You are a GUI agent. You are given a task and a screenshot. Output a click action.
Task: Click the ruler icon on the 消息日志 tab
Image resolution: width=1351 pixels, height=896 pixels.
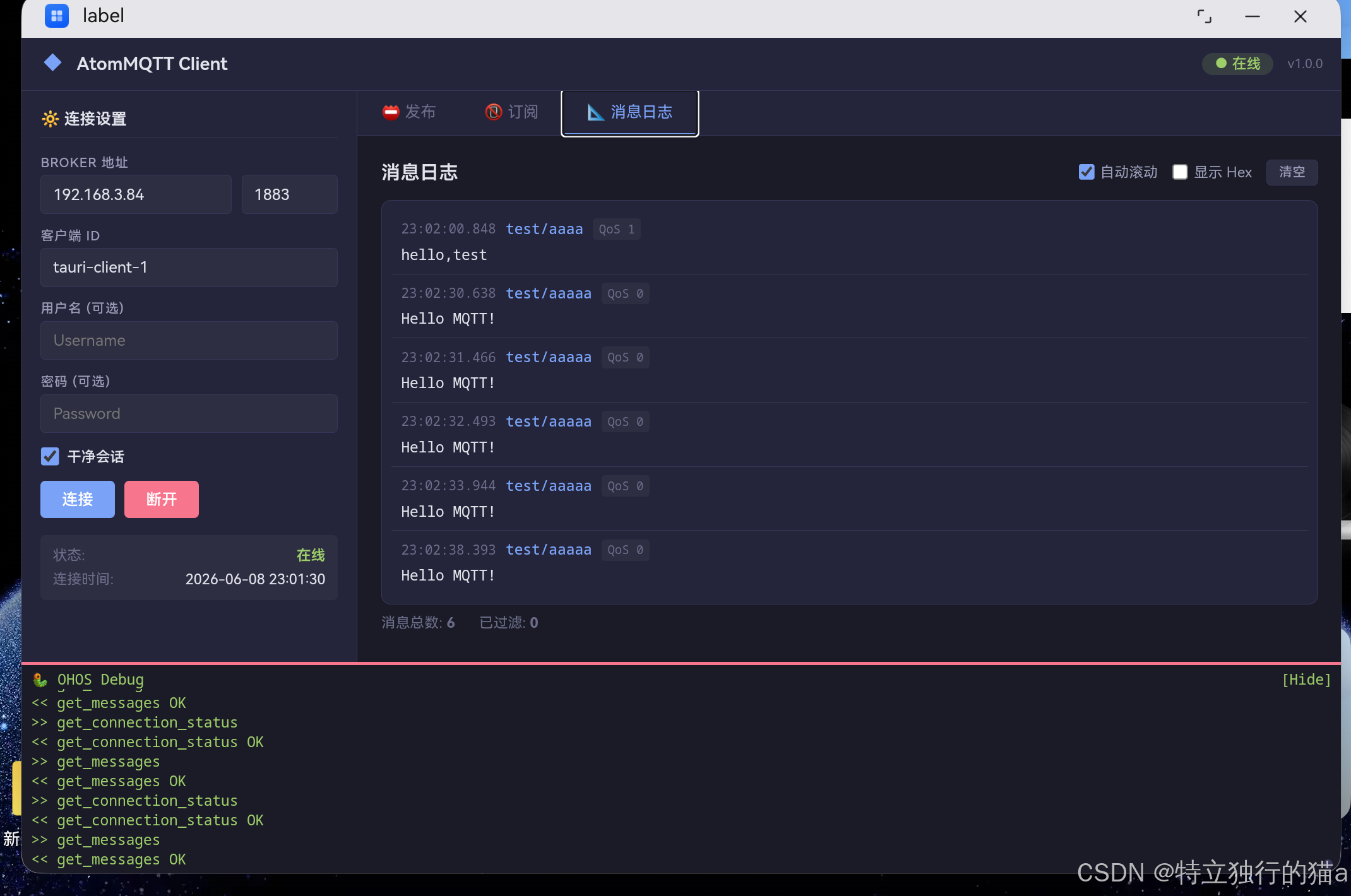[x=595, y=112]
